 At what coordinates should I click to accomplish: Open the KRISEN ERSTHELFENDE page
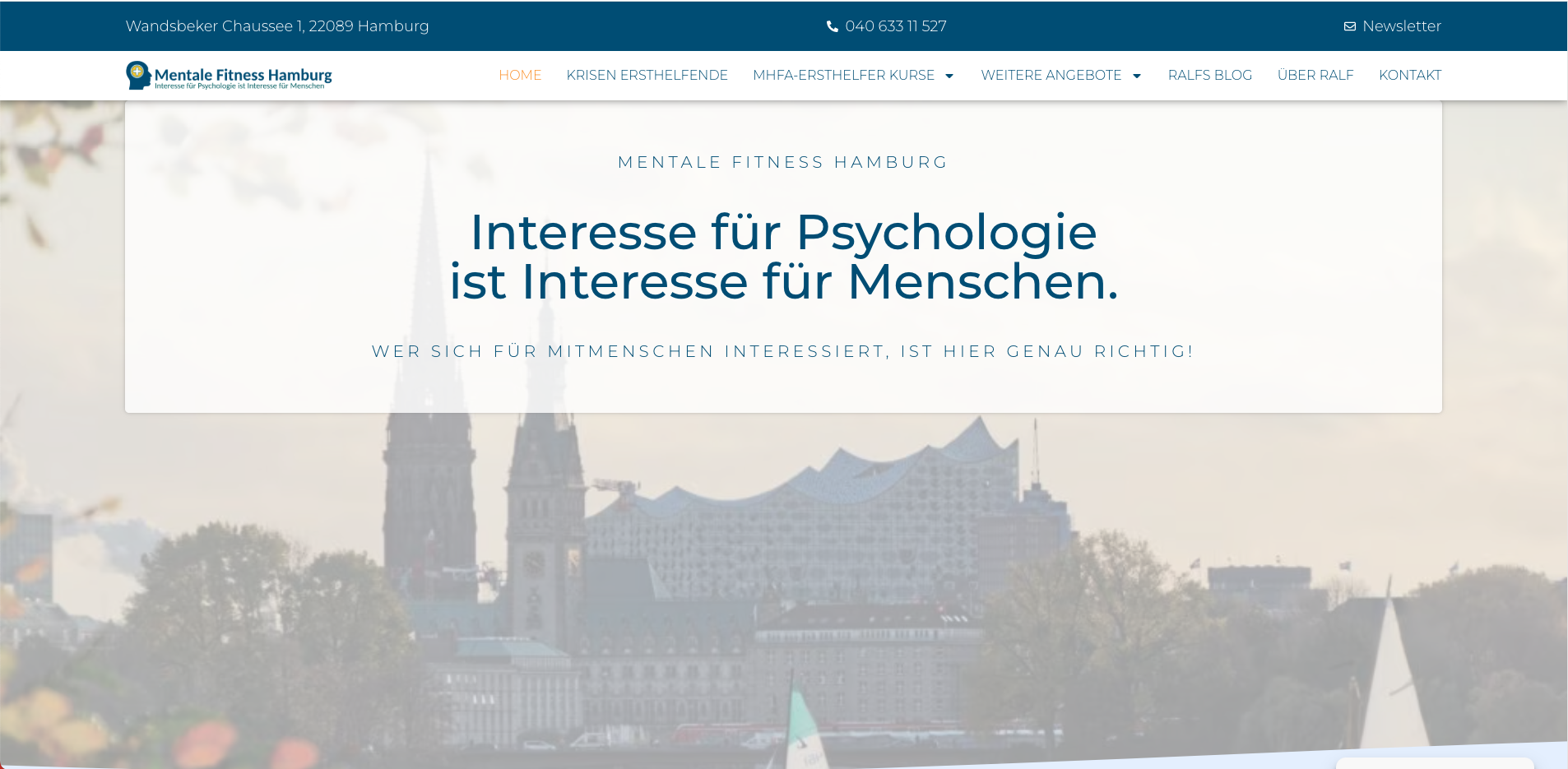coord(647,75)
